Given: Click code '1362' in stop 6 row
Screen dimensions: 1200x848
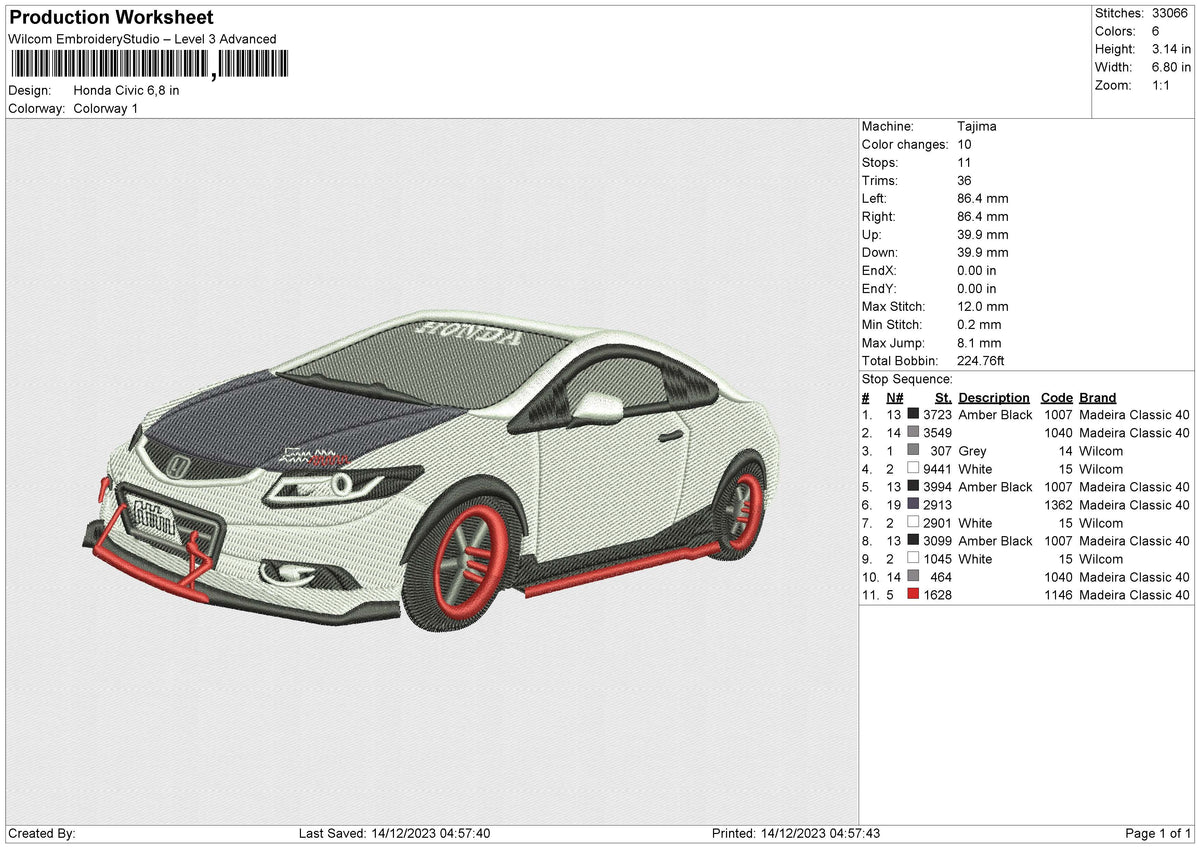Looking at the screenshot, I should pyautogui.click(x=1059, y=505).
